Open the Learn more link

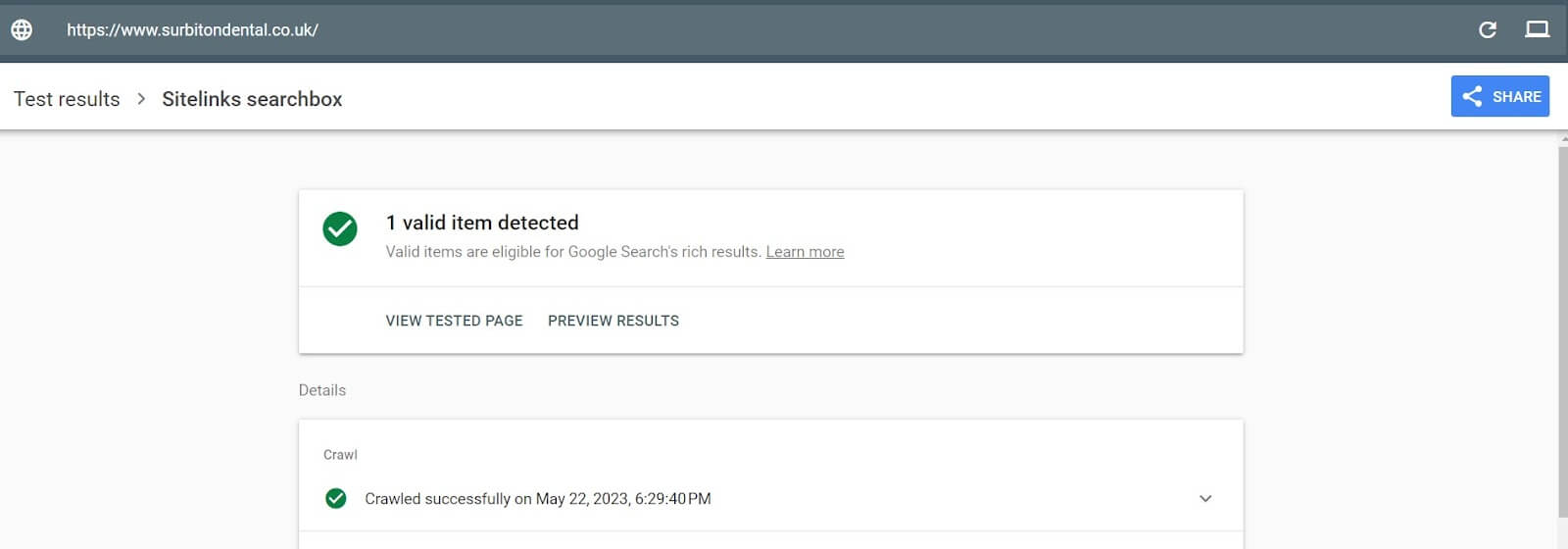[805, 252]
